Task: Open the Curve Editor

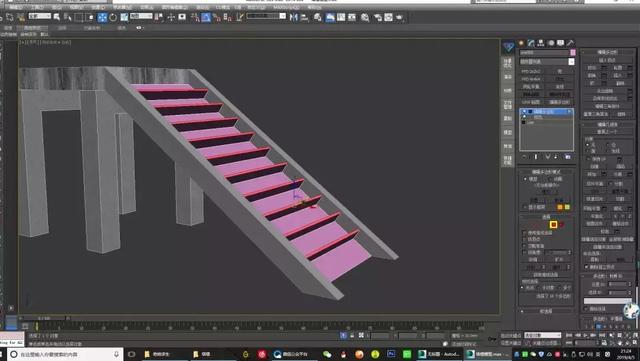Action: [341, 17]
